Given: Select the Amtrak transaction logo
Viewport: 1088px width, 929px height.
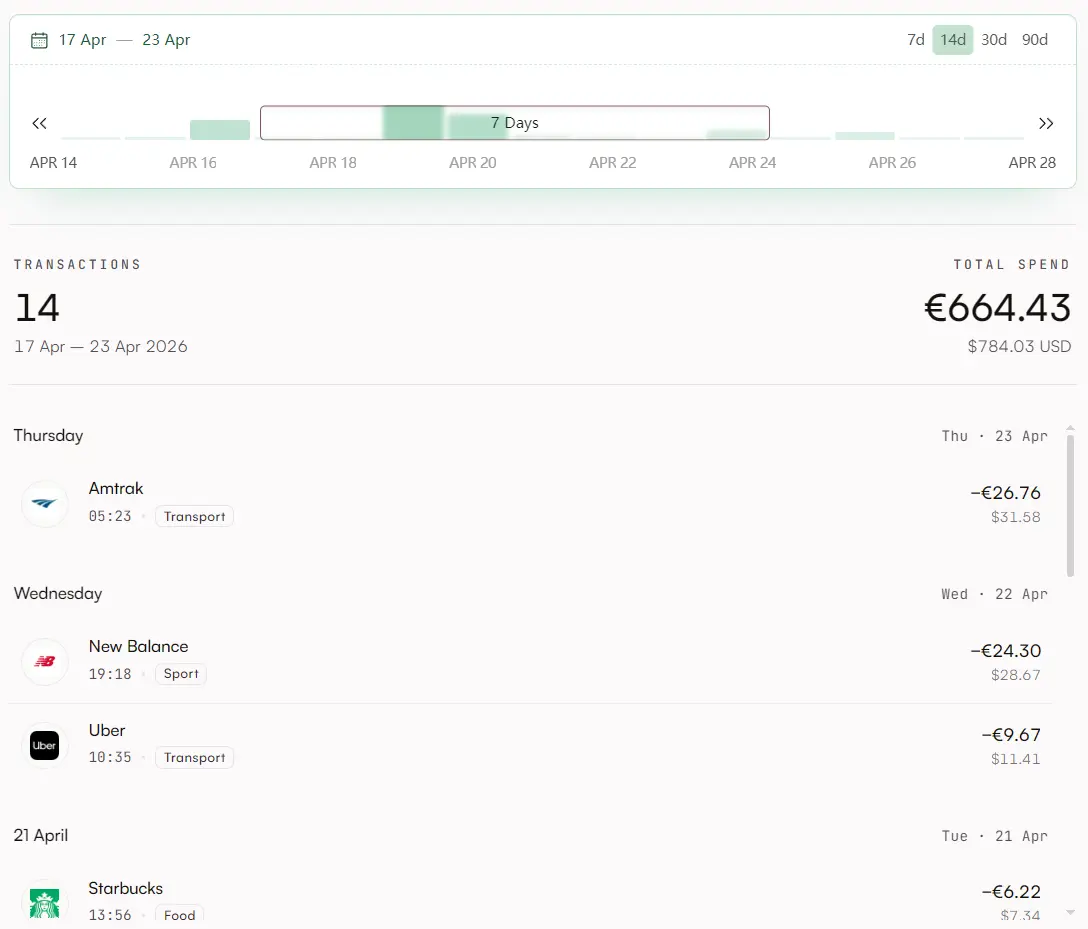Looking at the screenshot, I should [44, 503].
